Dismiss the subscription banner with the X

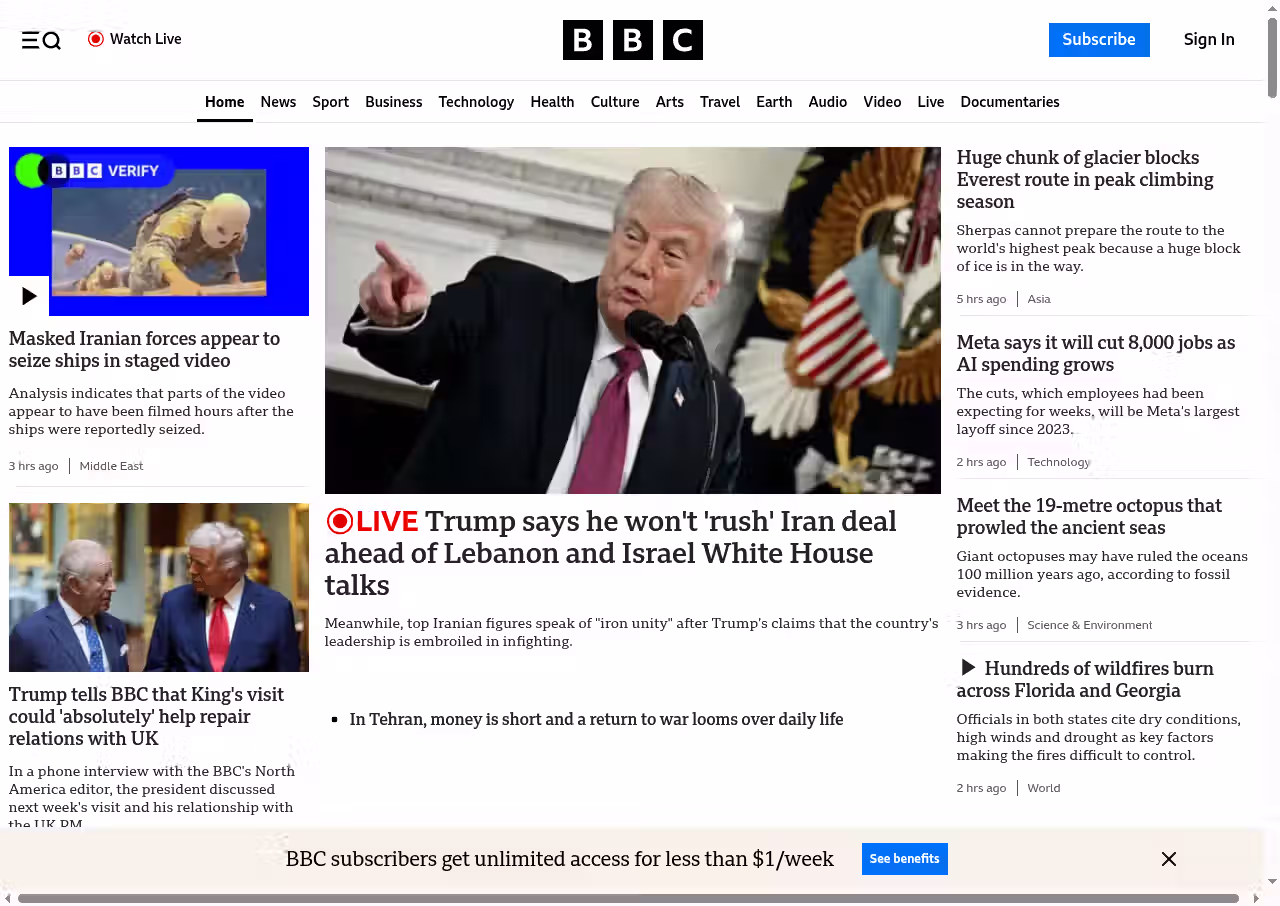(1168, 859)
